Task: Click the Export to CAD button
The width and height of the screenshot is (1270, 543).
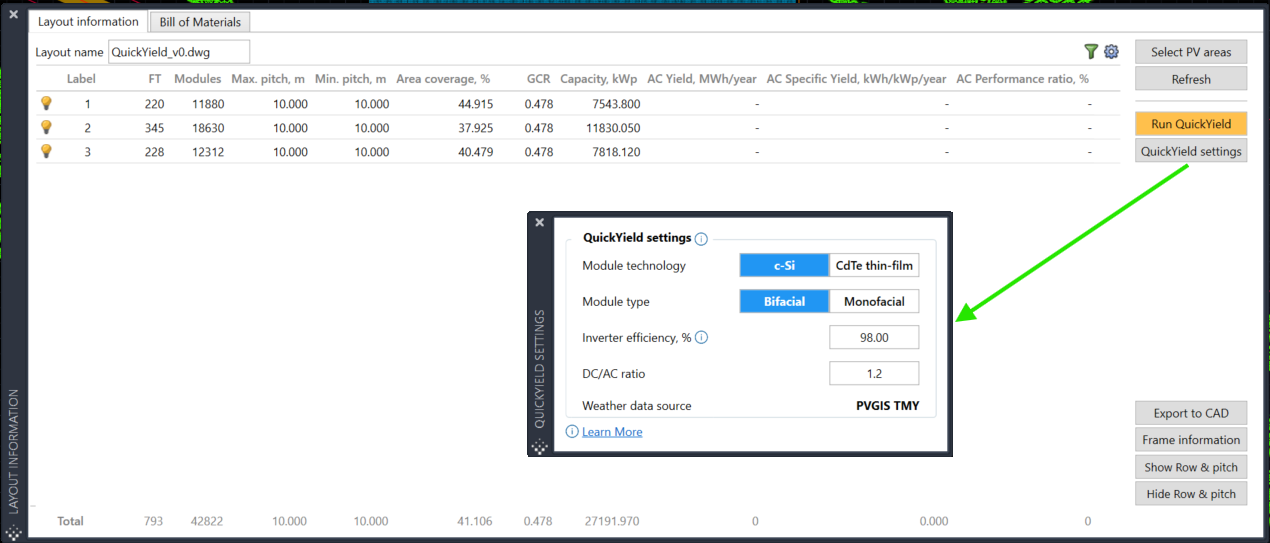Action: [1190, 413]
